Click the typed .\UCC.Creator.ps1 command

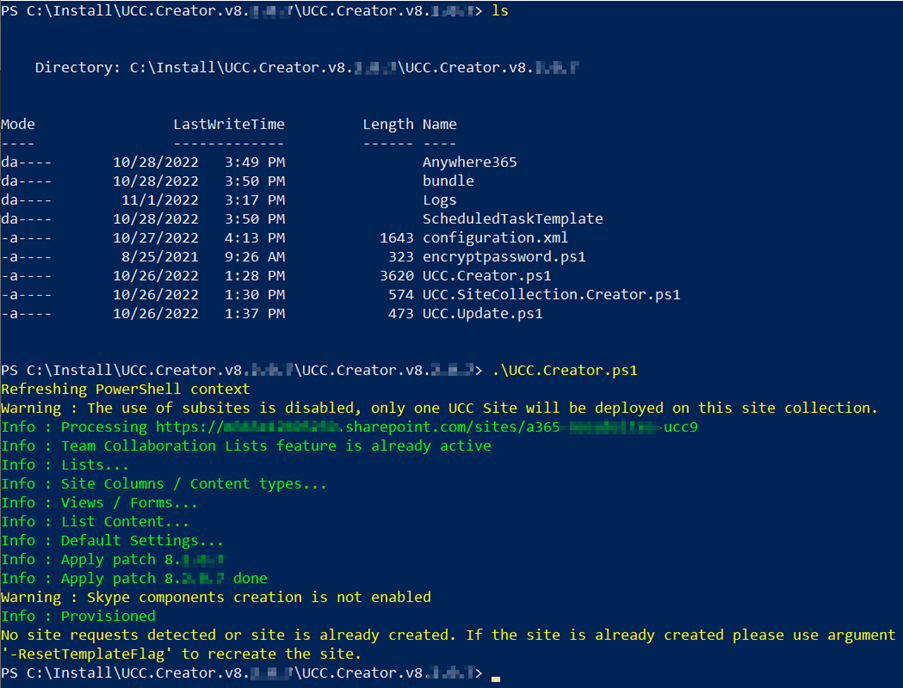click(x=564, y=370)
